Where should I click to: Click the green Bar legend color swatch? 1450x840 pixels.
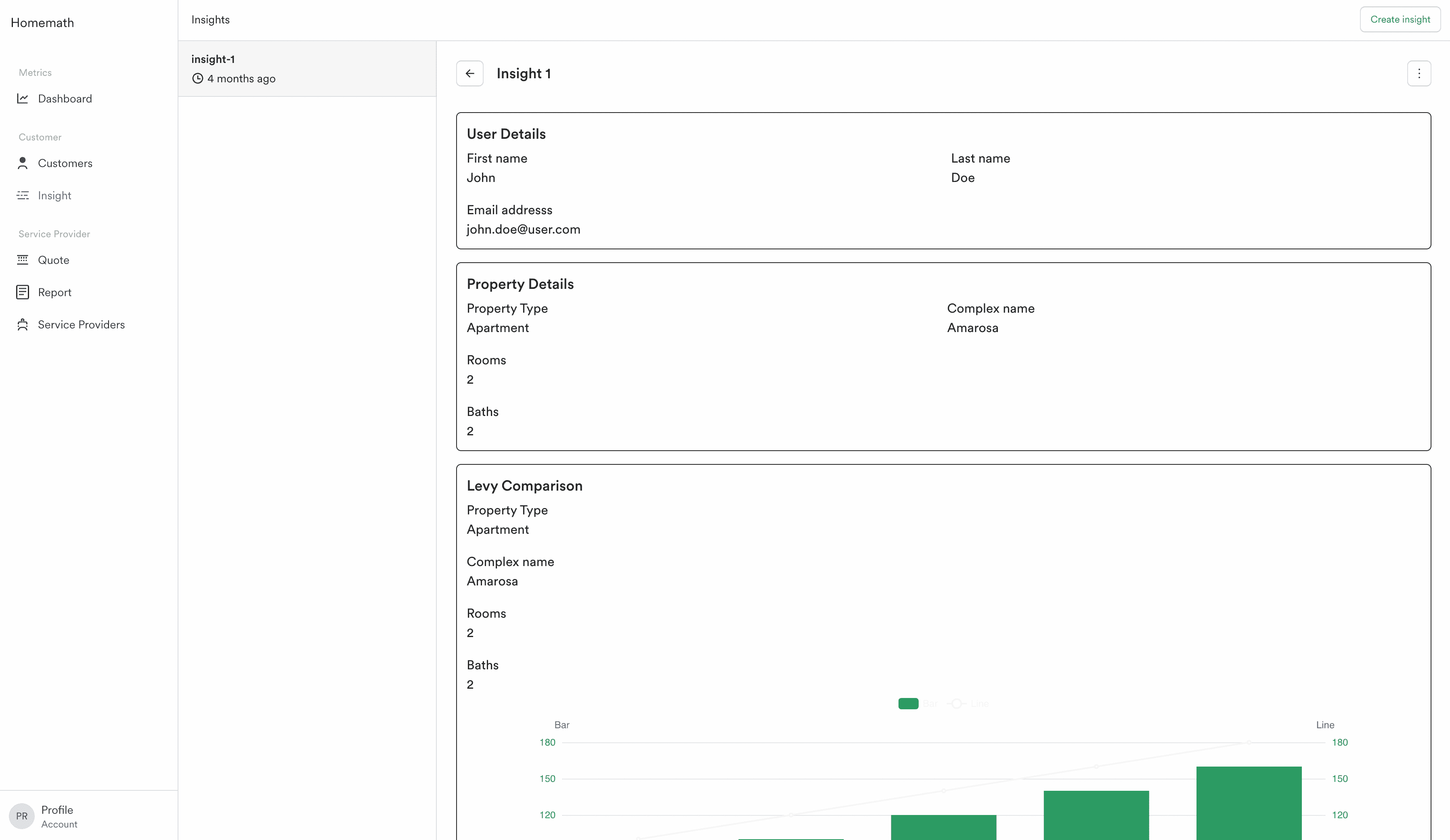tap(908, 703)
